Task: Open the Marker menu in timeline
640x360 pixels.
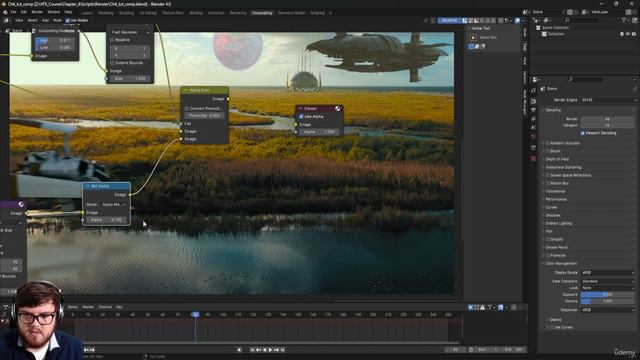Action: coord(88,307)
